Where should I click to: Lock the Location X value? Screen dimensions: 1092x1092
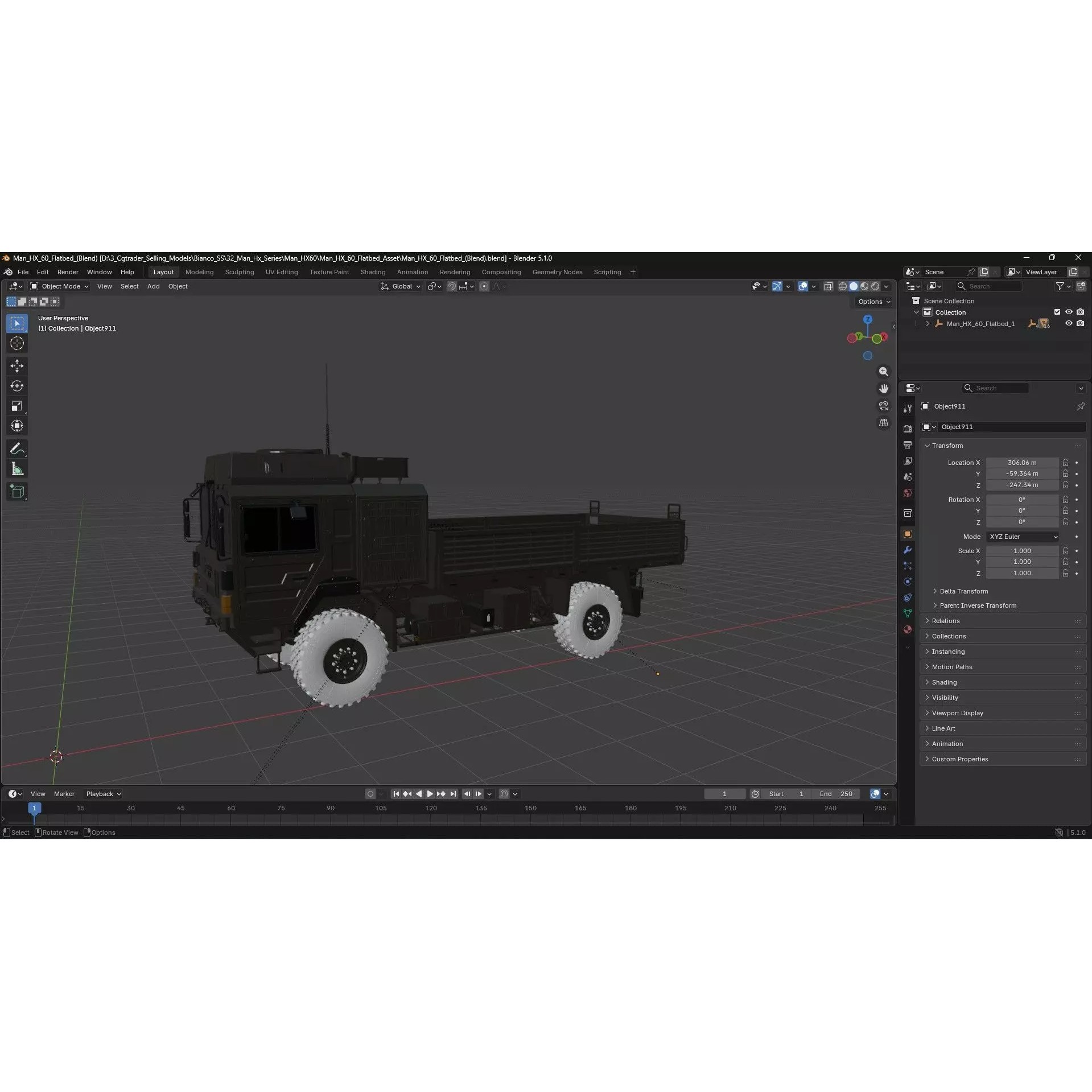point(1065,463)
